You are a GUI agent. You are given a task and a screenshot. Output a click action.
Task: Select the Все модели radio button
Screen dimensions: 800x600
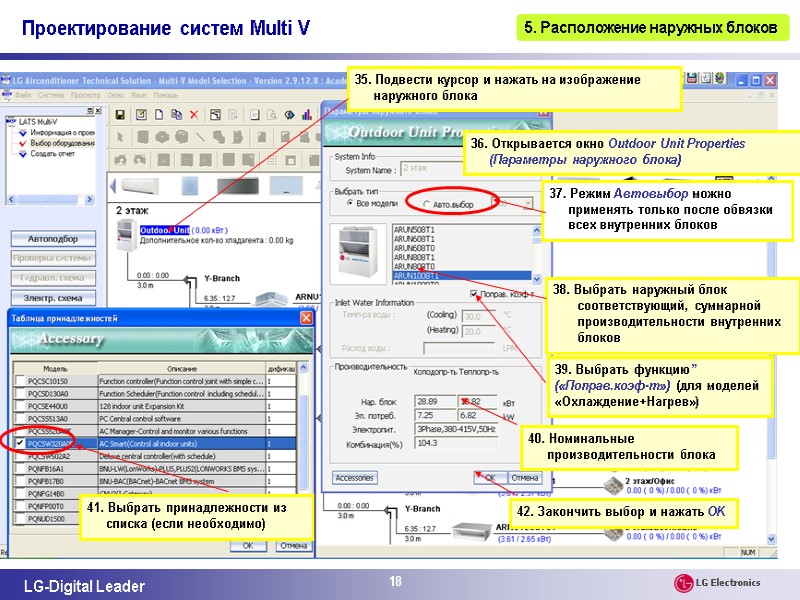[350, 203]
